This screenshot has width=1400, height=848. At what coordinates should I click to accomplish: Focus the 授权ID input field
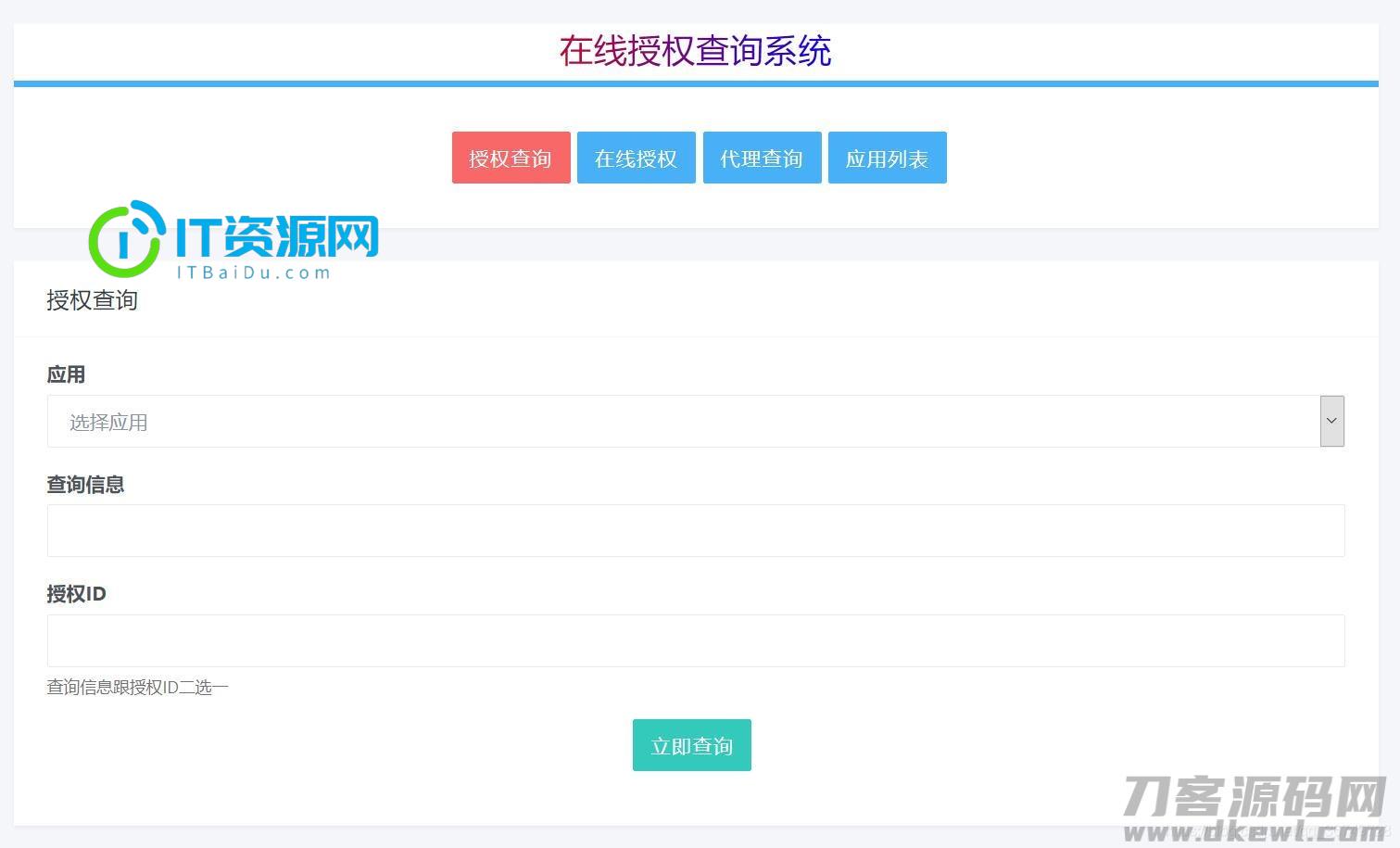coord(695,640)
